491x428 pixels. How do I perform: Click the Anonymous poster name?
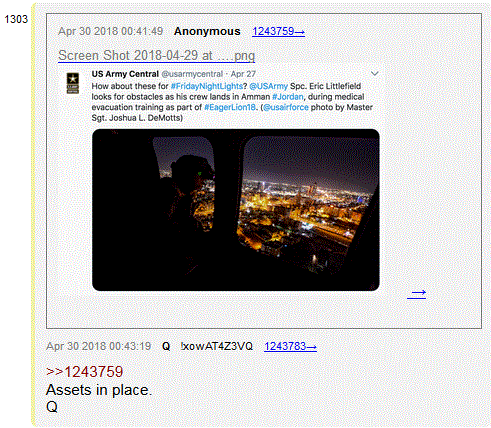(207, 31)
